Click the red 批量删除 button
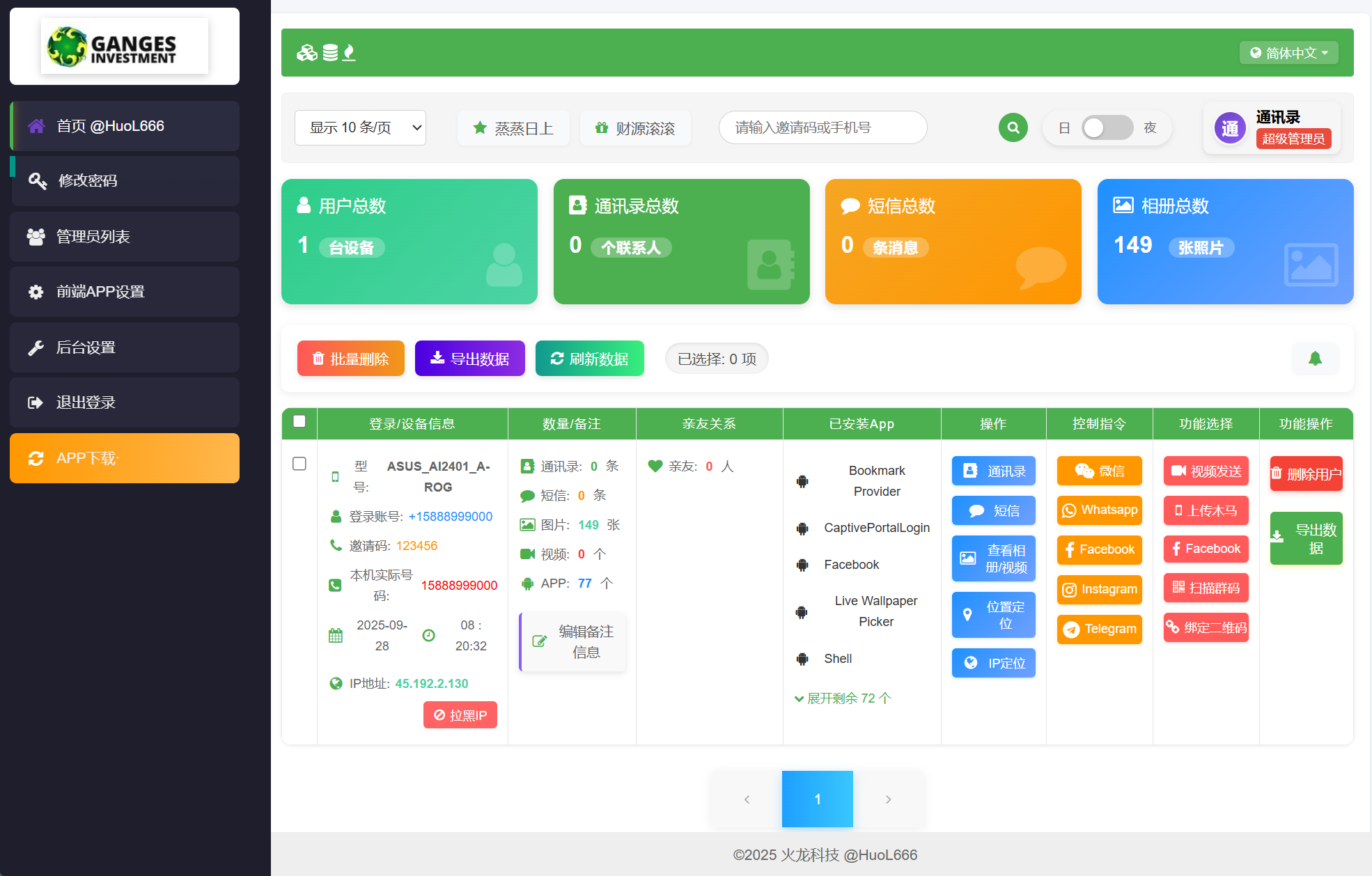Screen dimensions: 1372x876 pos(350,359)
